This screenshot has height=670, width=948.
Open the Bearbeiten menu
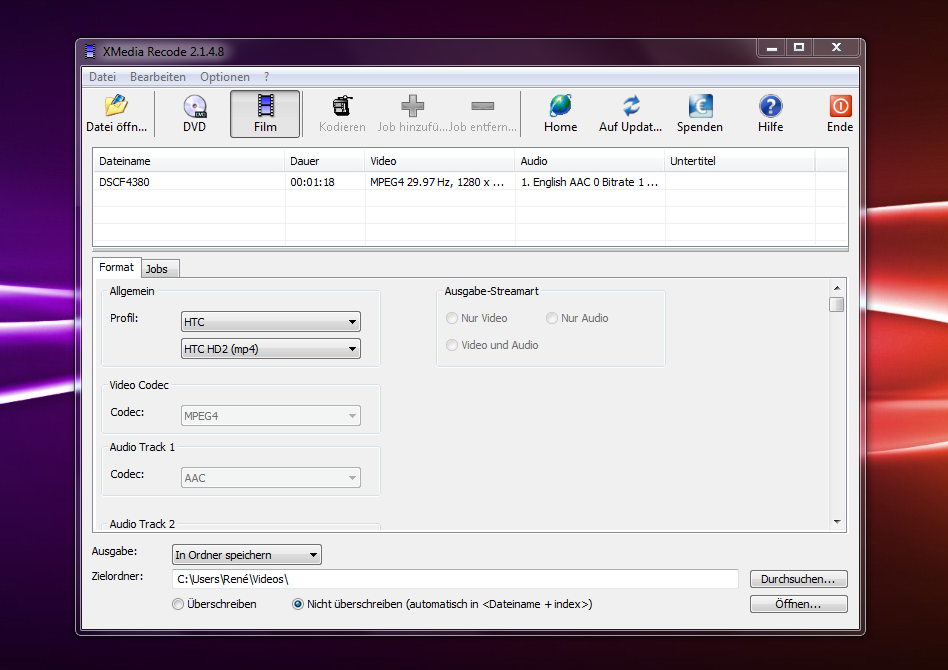(158, 77)
